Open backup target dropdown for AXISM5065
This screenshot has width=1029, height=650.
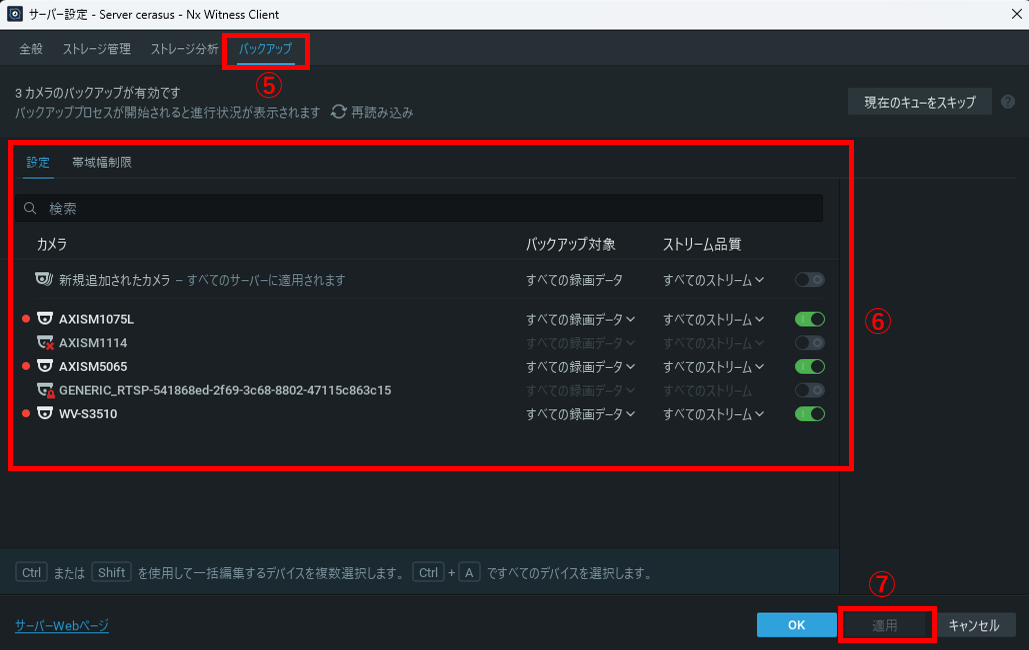point(580,367)
